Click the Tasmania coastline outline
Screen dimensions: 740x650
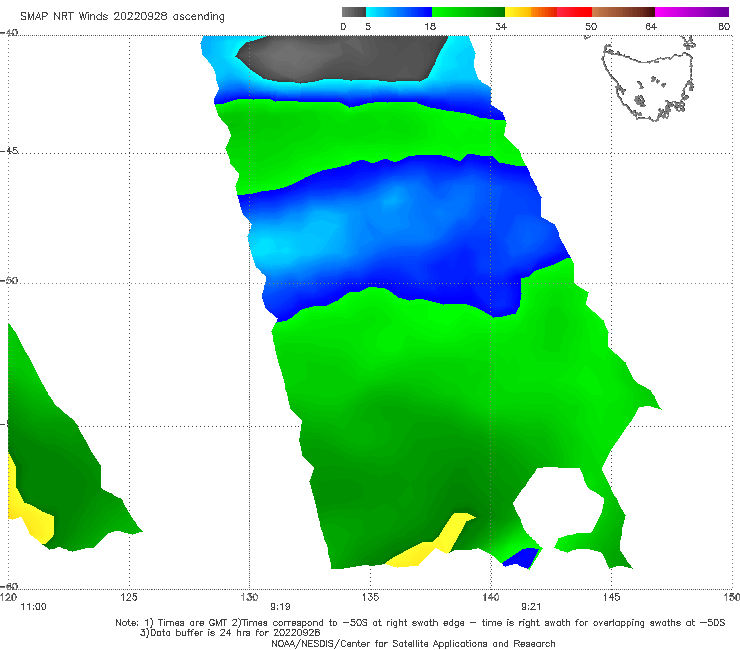pos(648,80)
